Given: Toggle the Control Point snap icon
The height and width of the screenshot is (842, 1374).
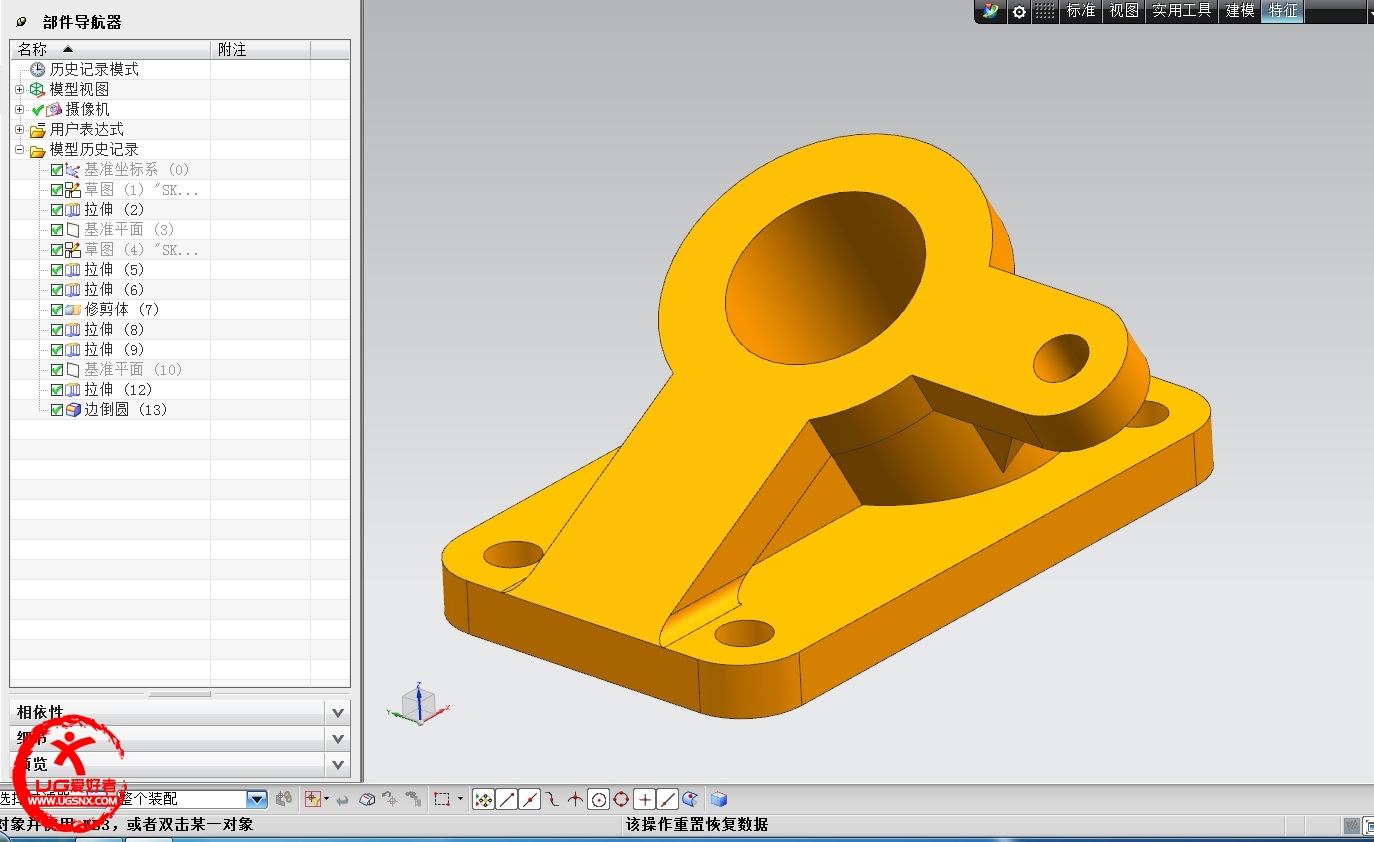Looking at the screenshot, I should coord(552,799).
